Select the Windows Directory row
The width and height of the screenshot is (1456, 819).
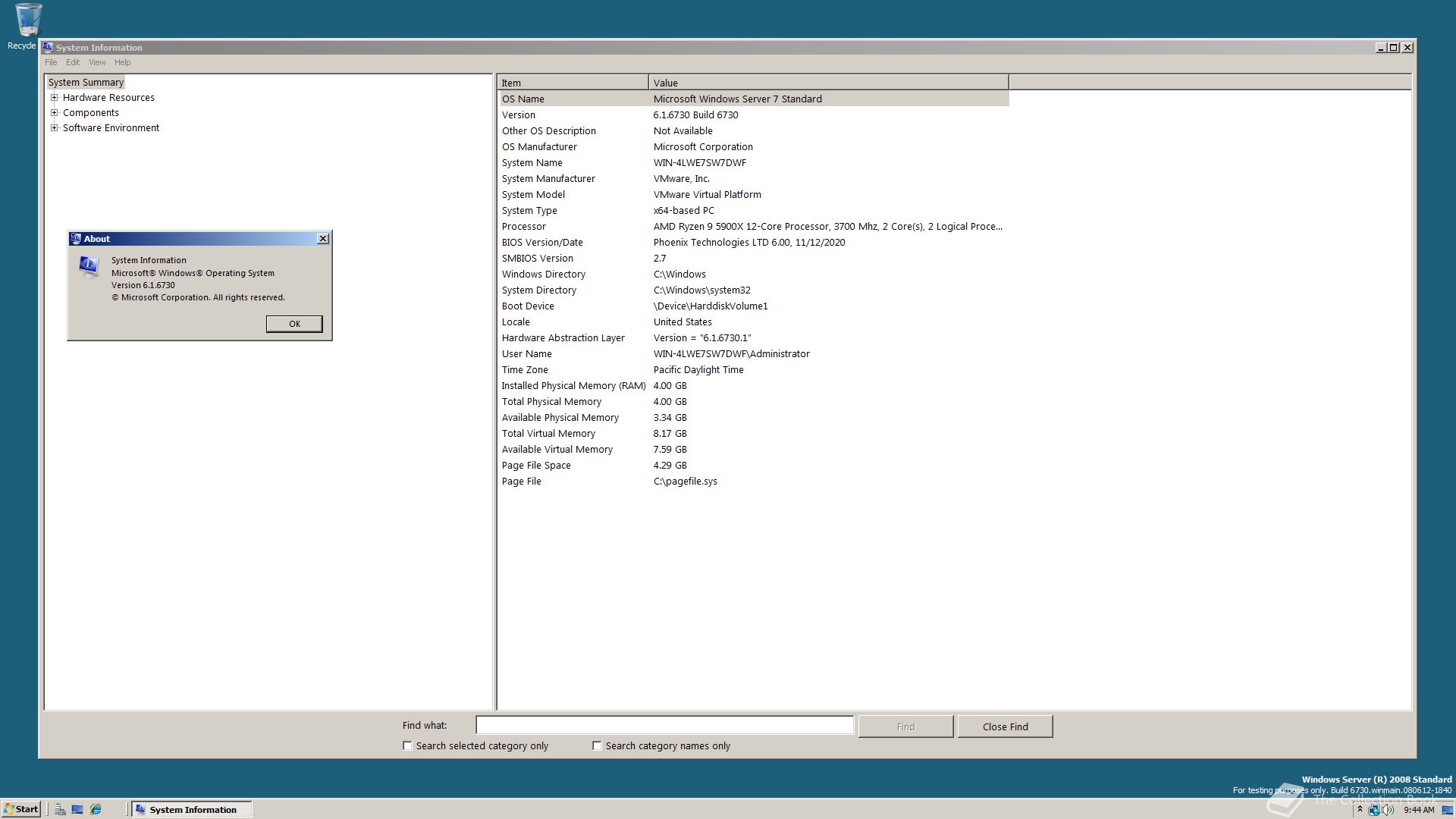click(x=754, y=274)
